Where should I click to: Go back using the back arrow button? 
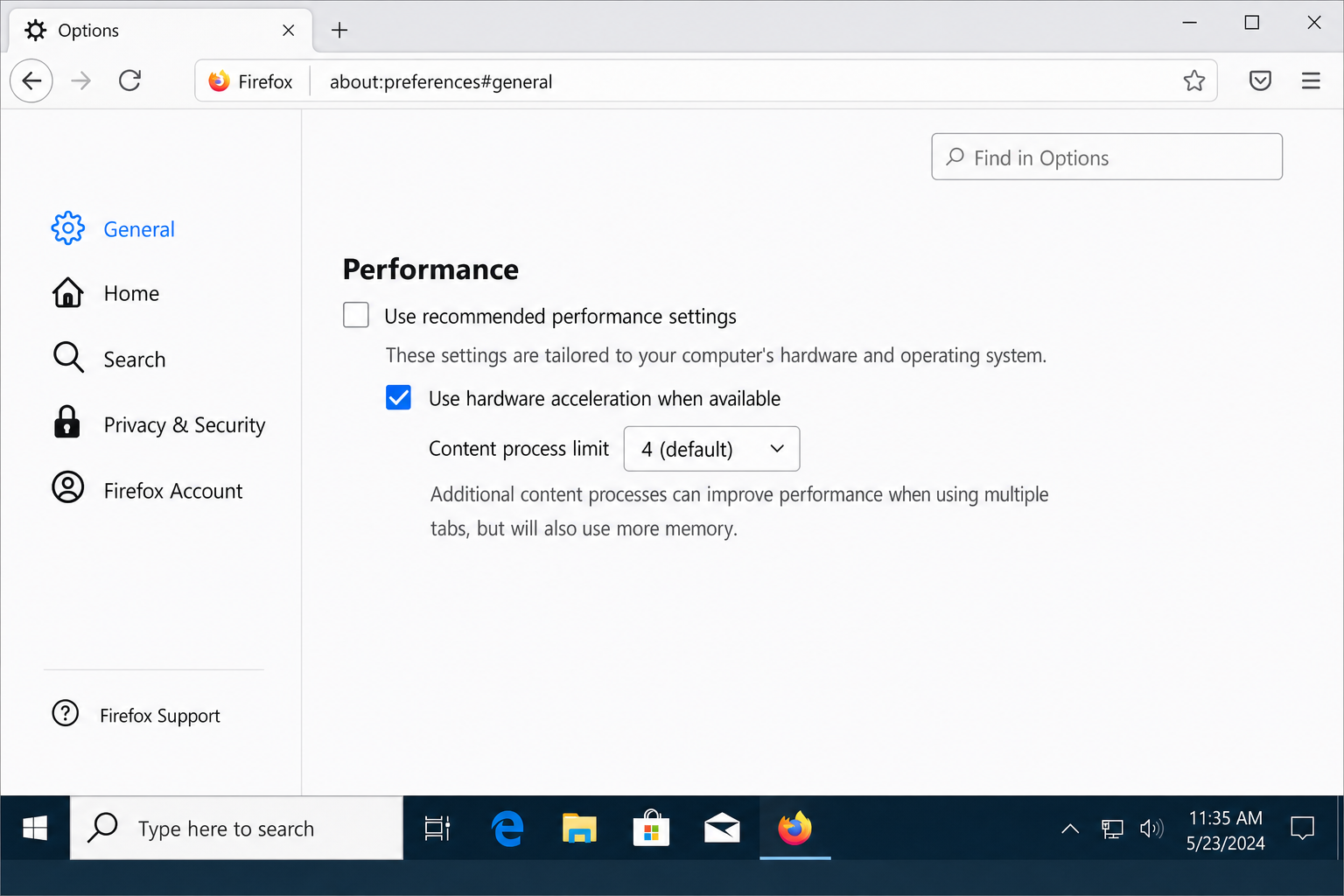31,81
